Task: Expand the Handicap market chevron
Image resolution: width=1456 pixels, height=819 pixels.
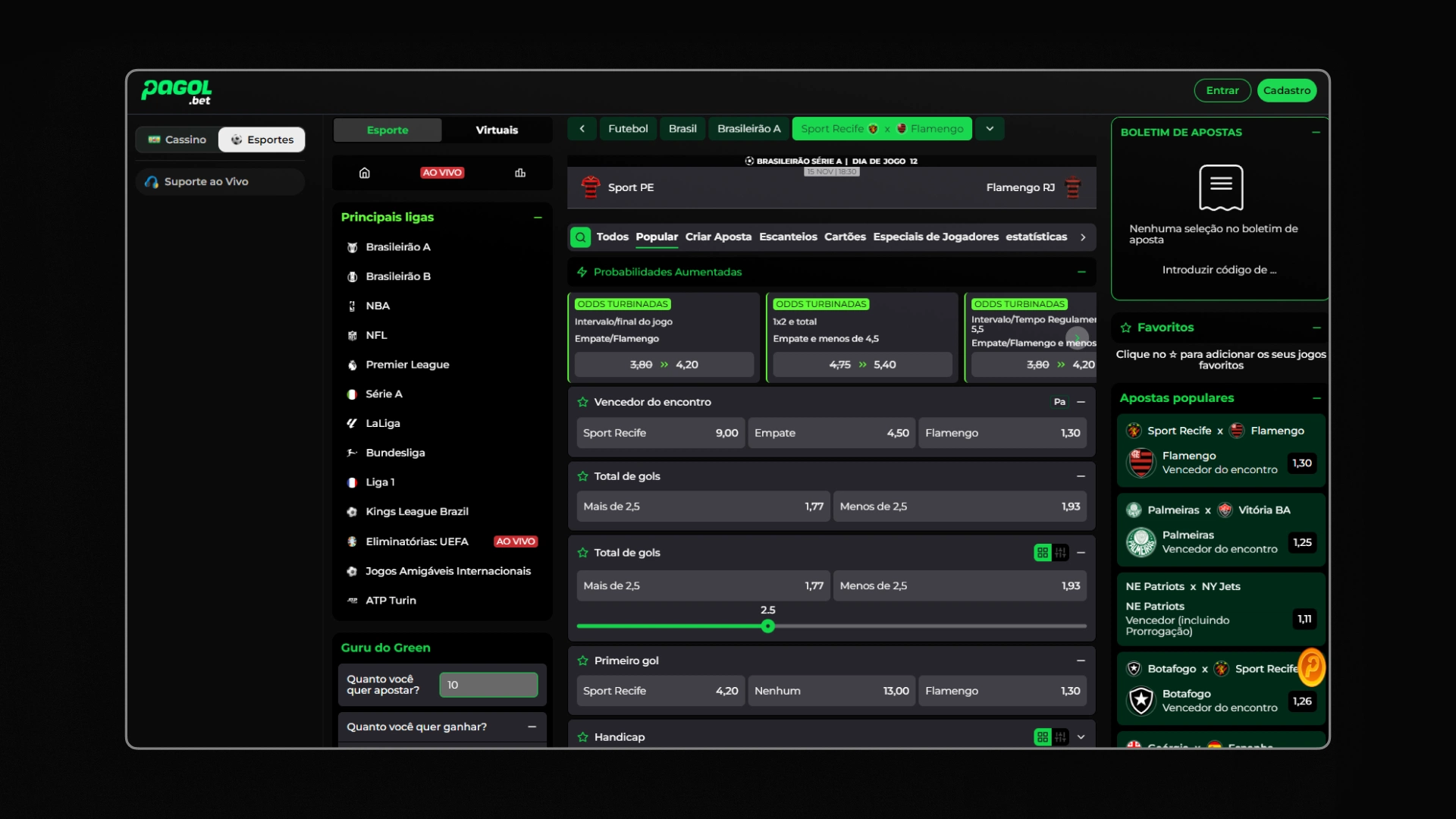Action: [1081, 737]
